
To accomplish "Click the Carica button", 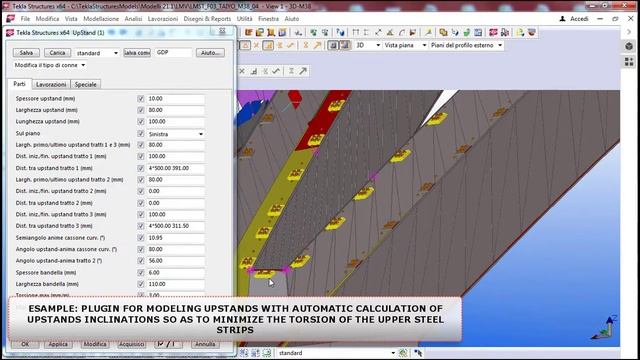I will coord(57,53).
